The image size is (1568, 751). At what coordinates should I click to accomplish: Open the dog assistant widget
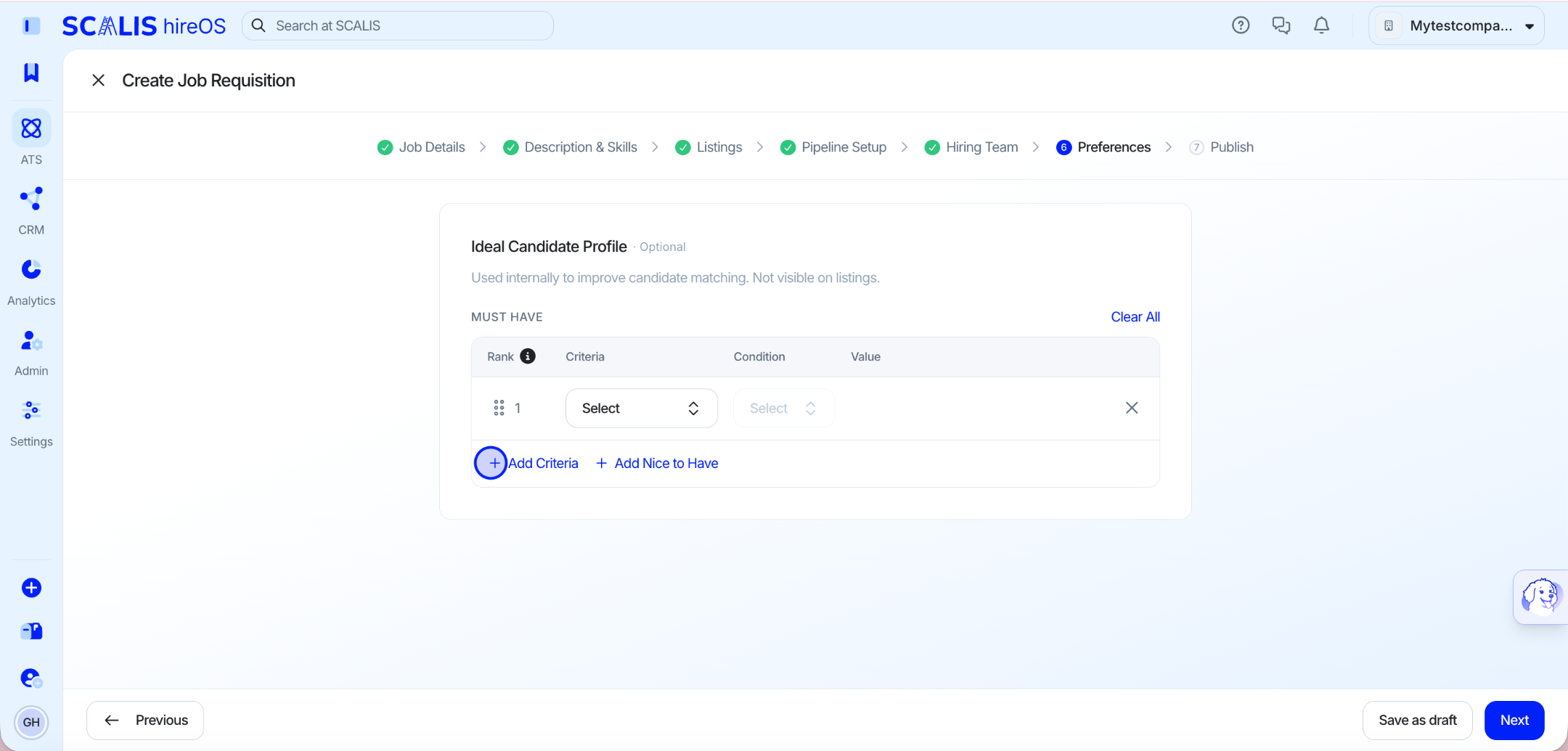tap(1540, 596)
